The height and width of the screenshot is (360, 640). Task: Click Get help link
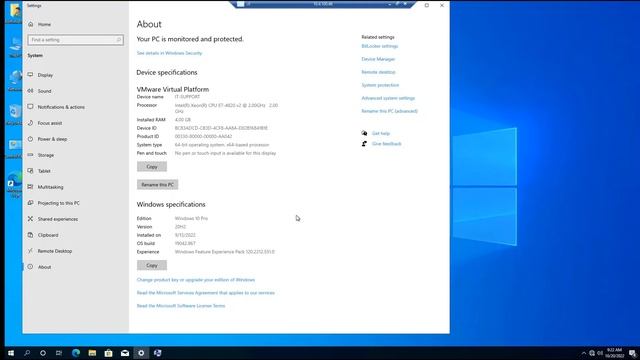pos(381,133)
